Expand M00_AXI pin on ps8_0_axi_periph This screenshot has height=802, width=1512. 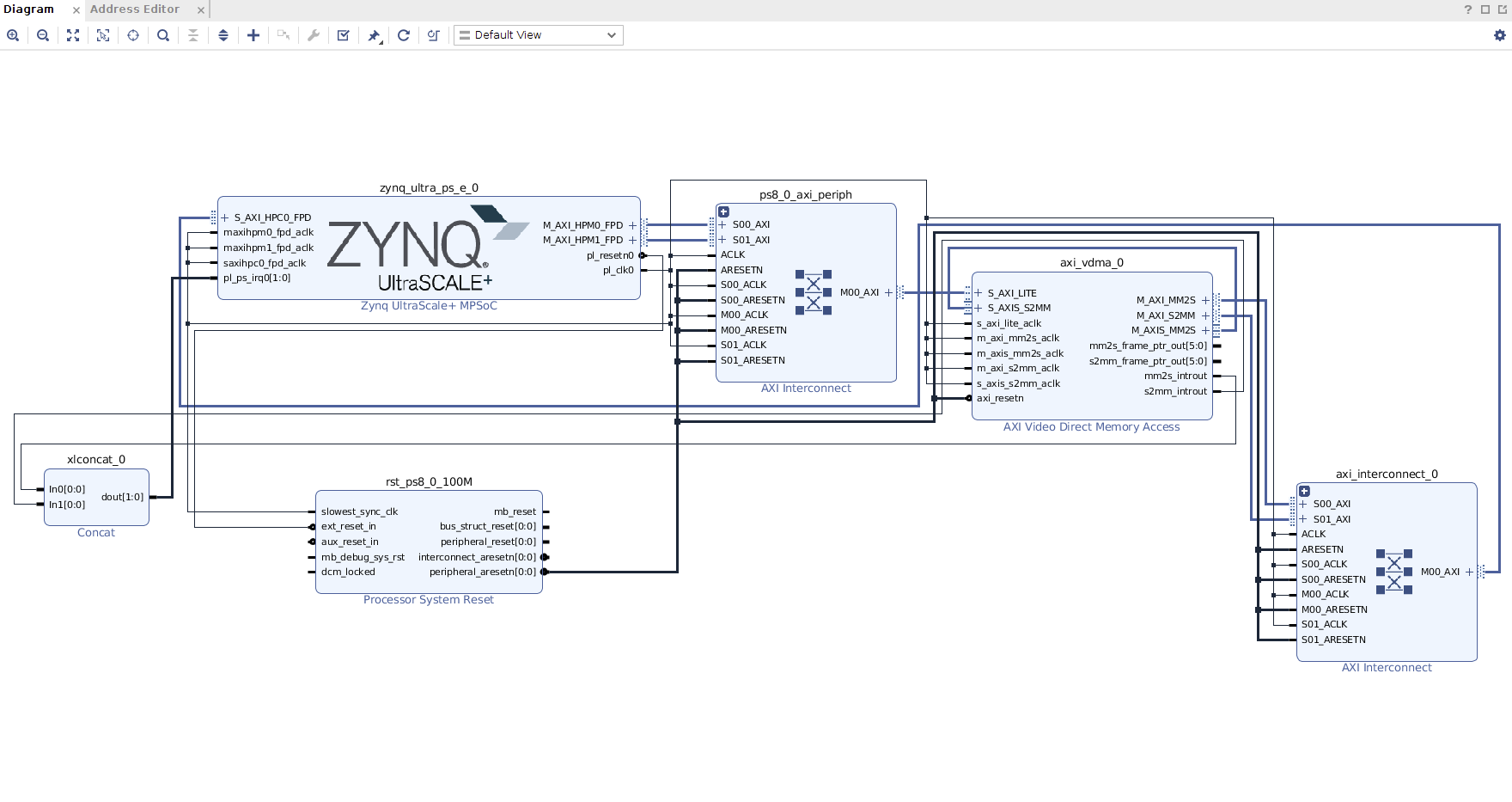(x=888, y=292)
